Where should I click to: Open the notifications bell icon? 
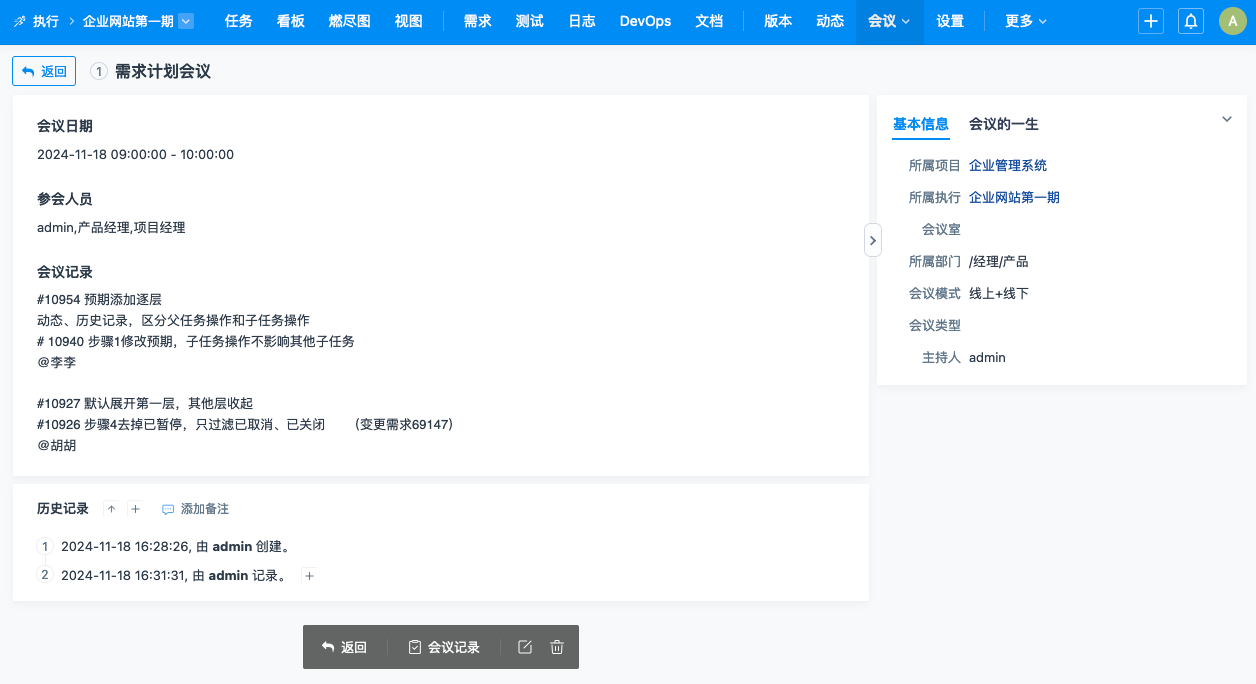pos(1191,21)
